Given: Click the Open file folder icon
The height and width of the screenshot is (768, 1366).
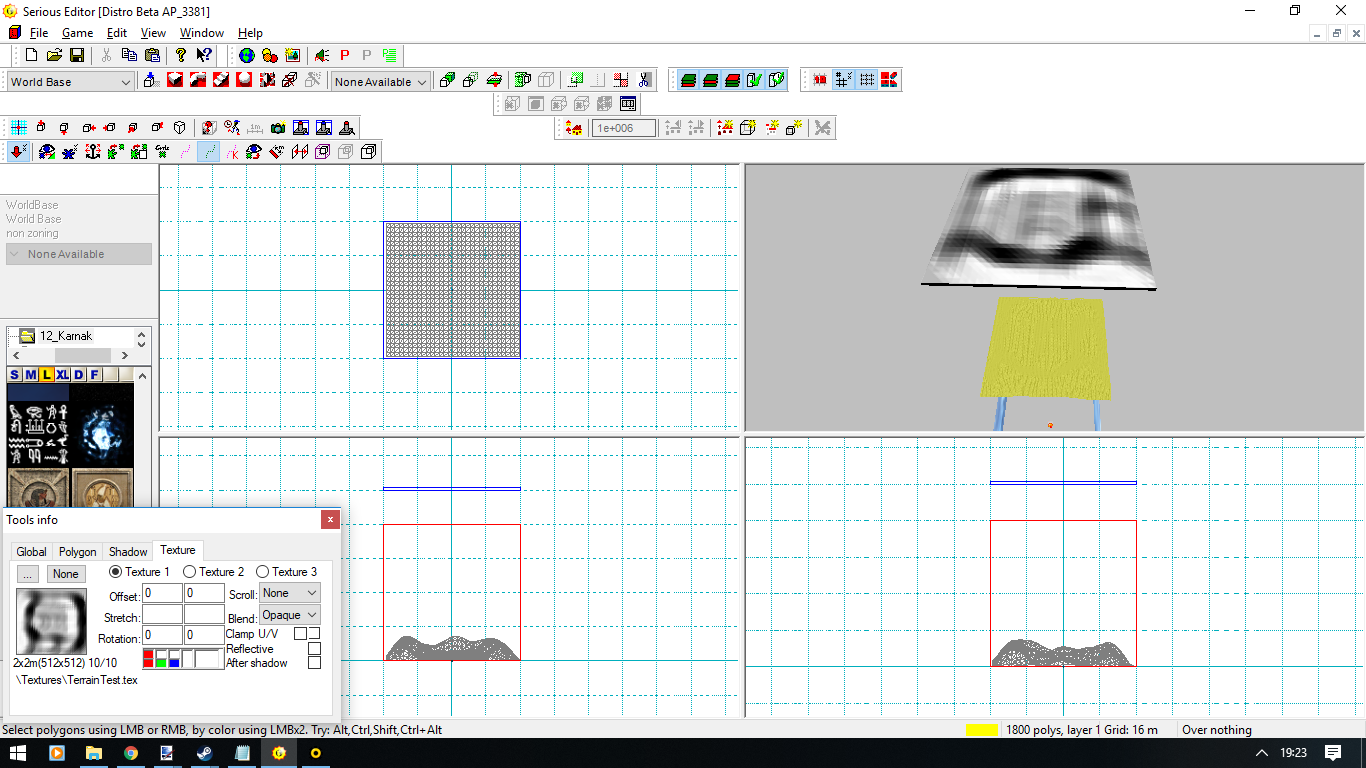Looking at the screenshot, I should 54,56.
